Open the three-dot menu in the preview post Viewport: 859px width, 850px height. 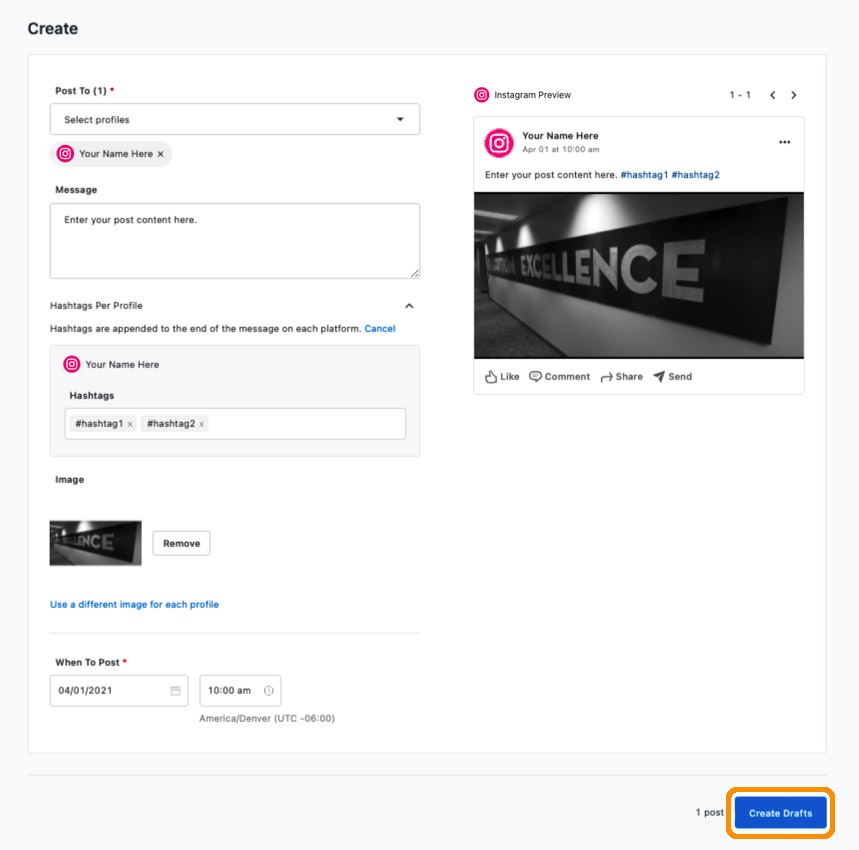point(784,142)
